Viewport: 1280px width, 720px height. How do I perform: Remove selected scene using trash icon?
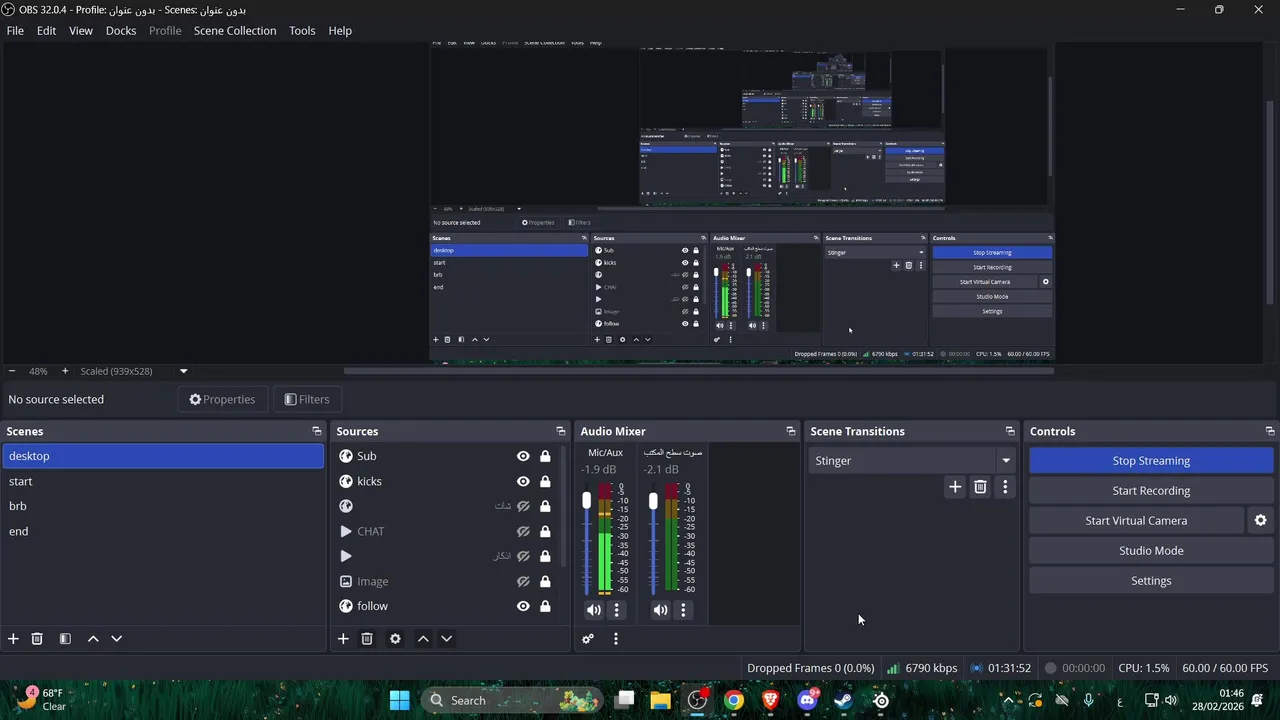[x=37, y=639]
